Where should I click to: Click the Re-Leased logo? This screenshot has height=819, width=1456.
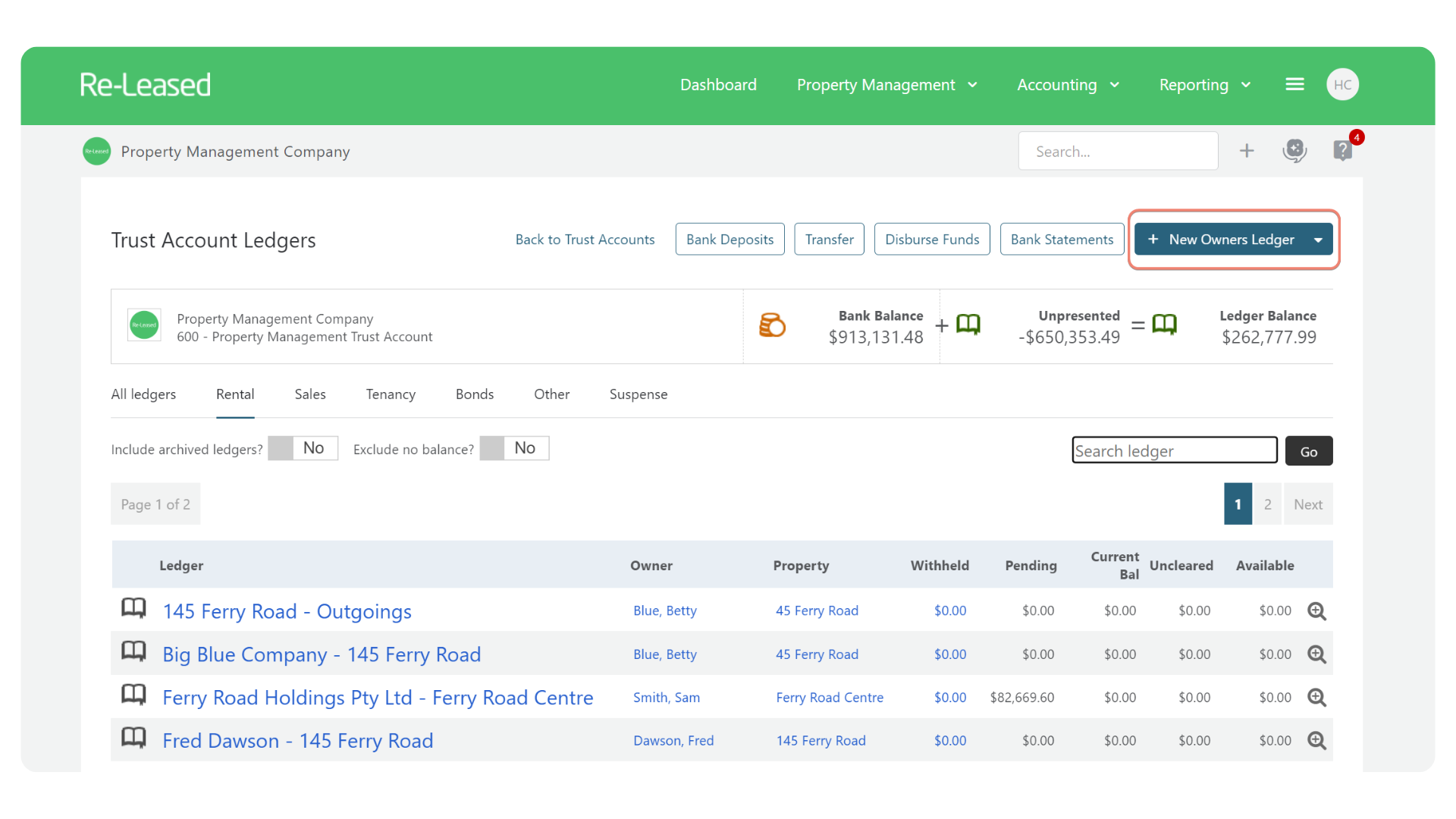(145, 84)
